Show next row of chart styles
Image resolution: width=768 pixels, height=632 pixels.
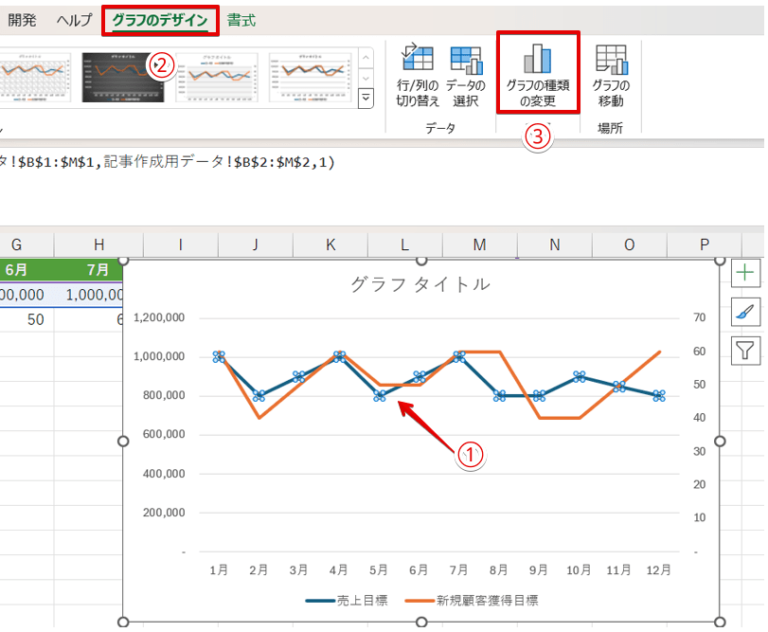click(x=366, y=78)
